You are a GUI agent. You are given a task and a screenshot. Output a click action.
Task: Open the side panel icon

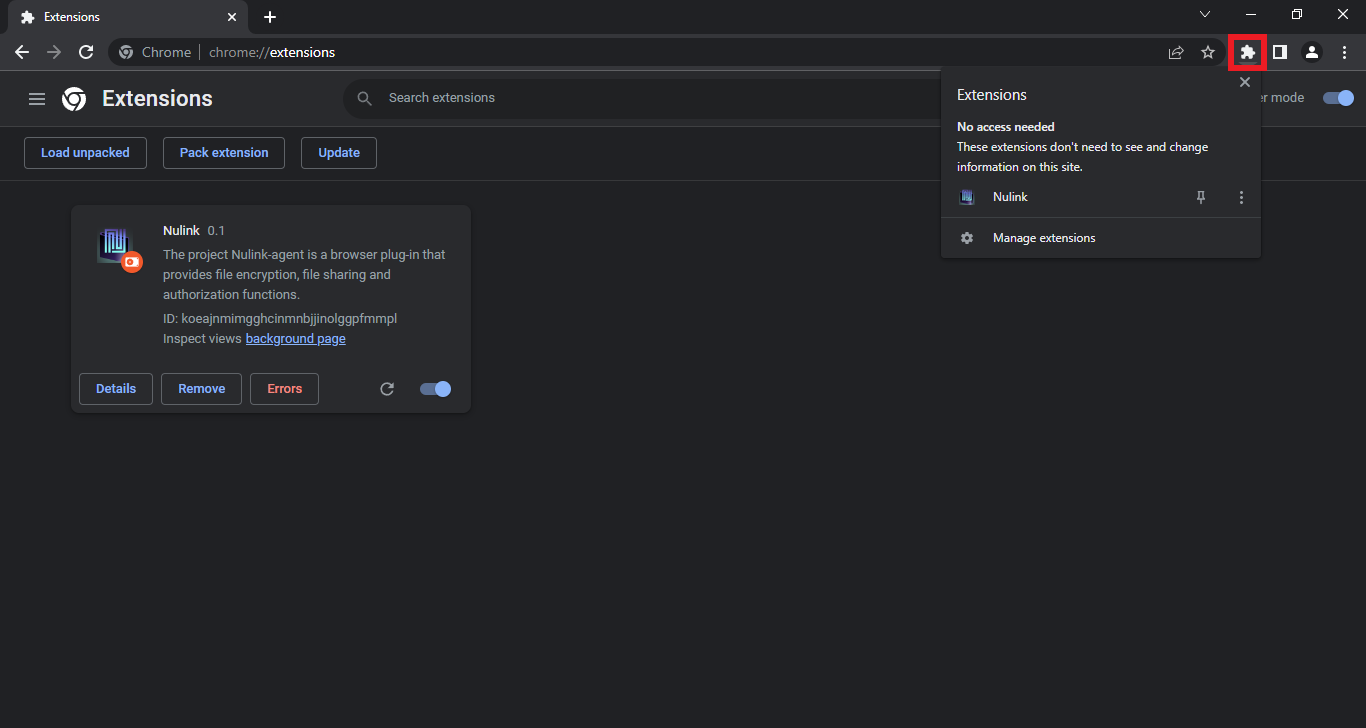click(1279, 52)
